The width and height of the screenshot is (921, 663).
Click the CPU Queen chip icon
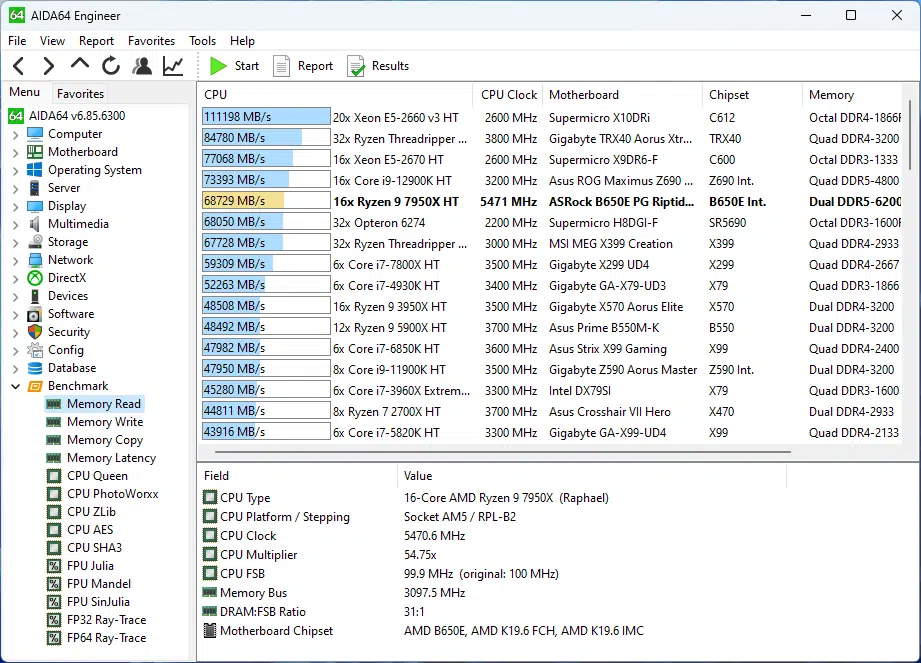coord(53,476)
